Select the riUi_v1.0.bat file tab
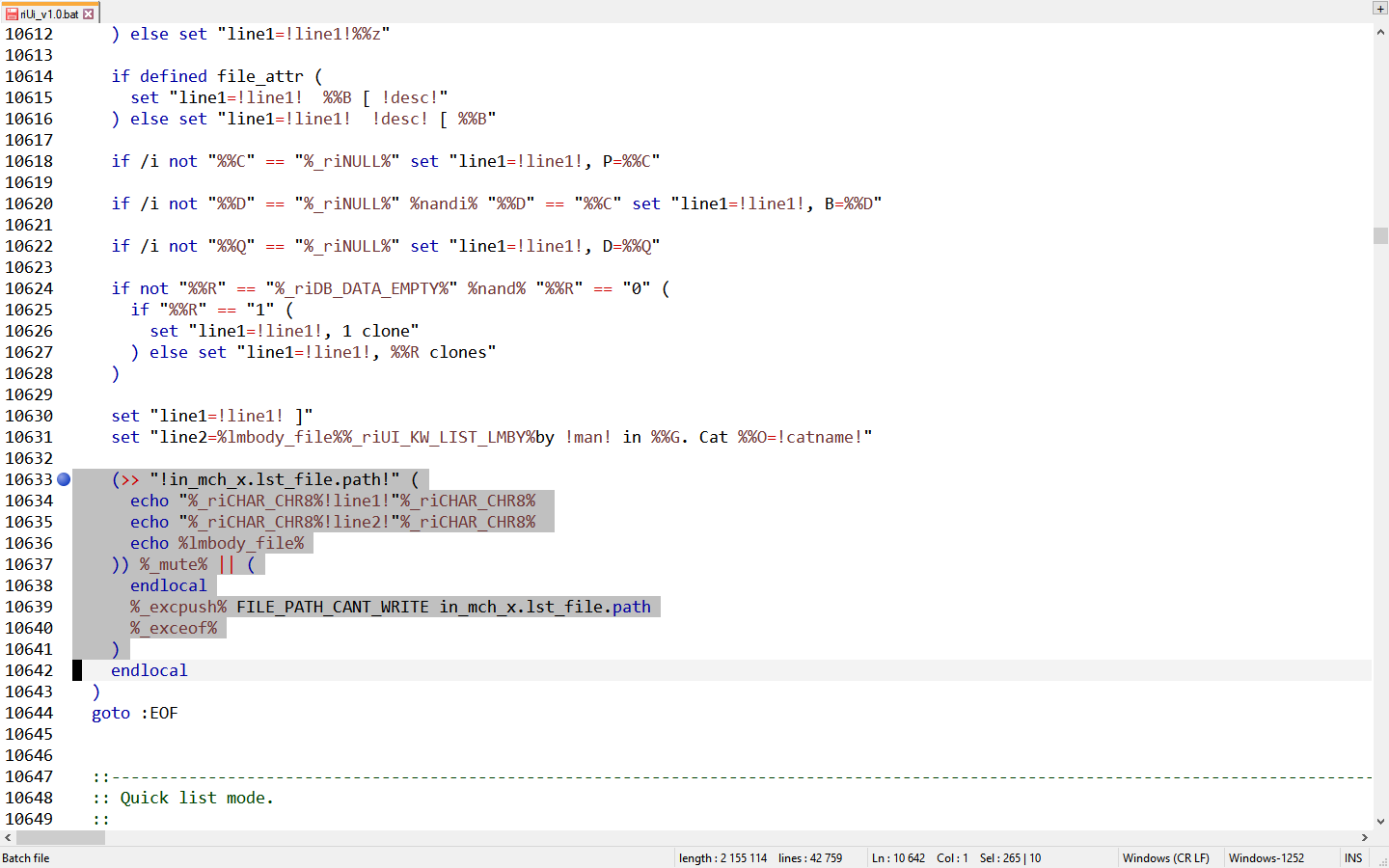Image resolution: width=1389 pixels, height=868 pixels. (x=49, y=14)
